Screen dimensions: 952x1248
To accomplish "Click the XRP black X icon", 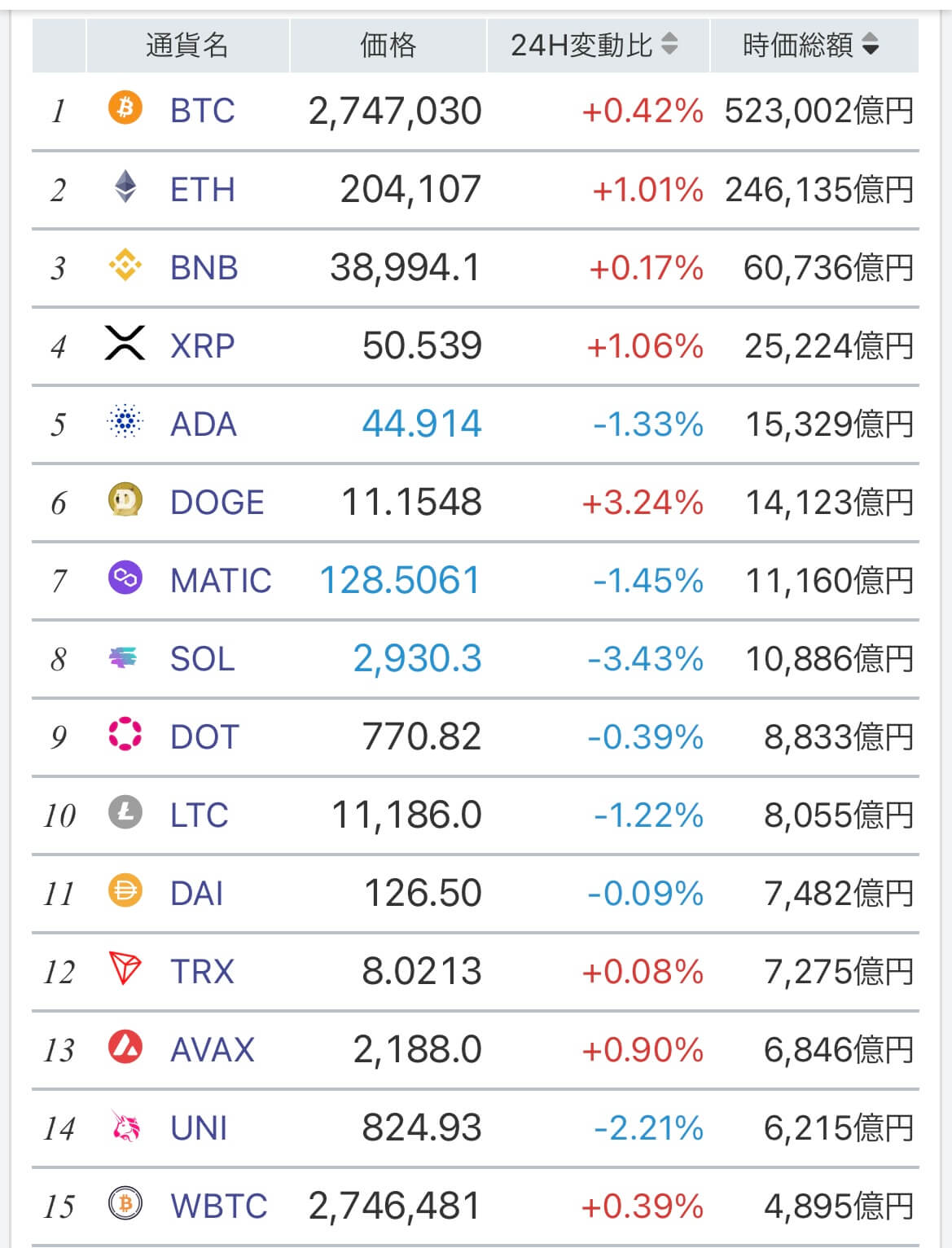I will click(x=125, y=343).
